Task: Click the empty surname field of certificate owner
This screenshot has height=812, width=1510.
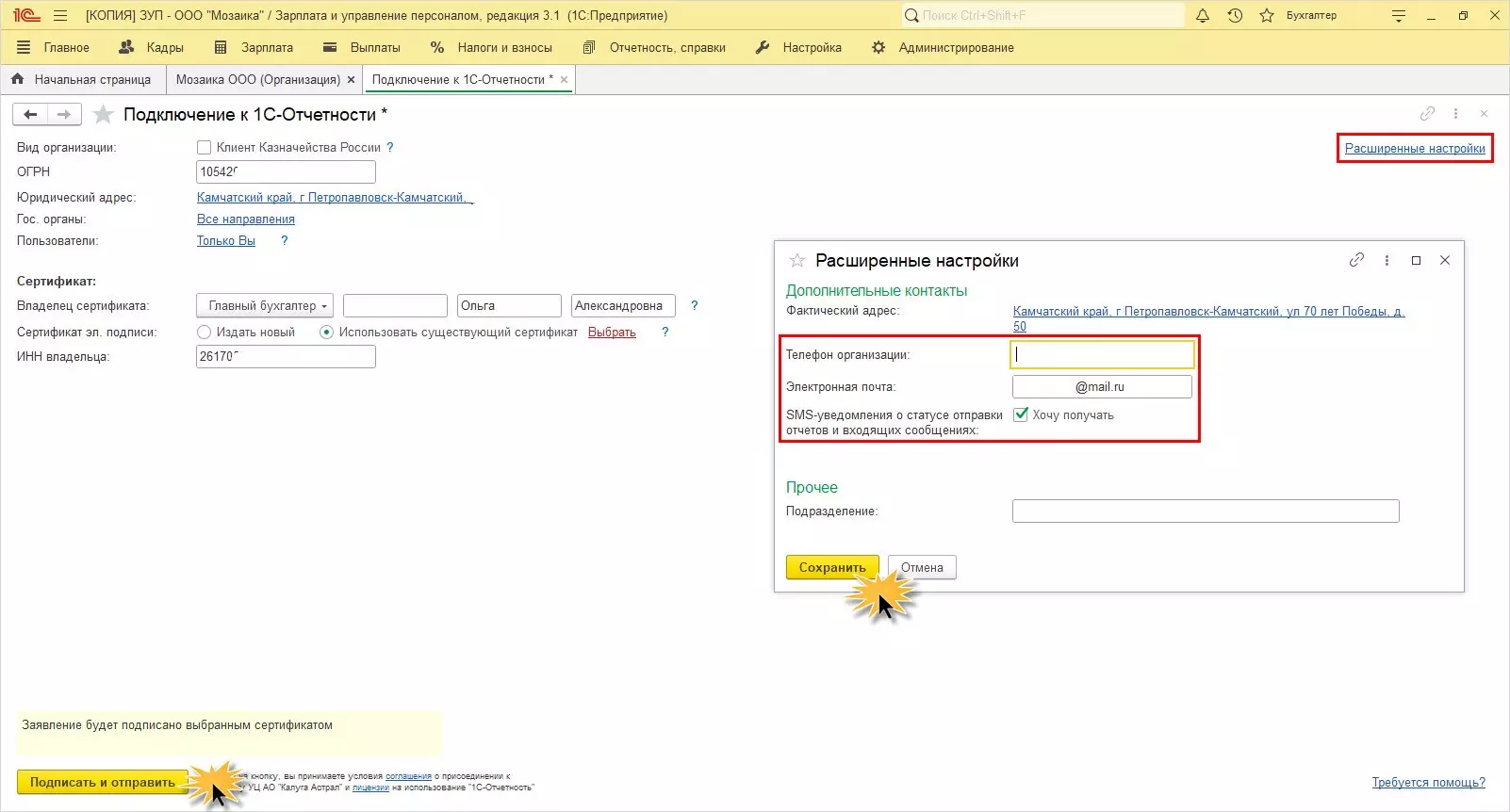Action: pos(395,305)
